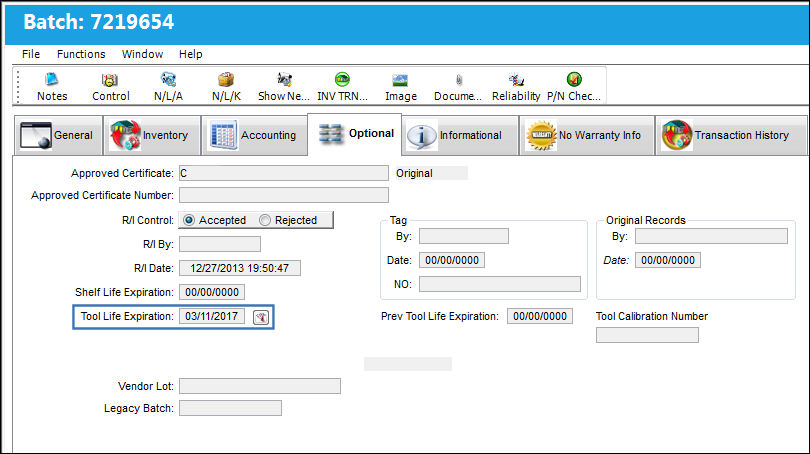Image resolution: width=810 pixels, height=454 pixels.
Task: Click the Prev Tool Life Expiration field
Action: click(540, 316)
